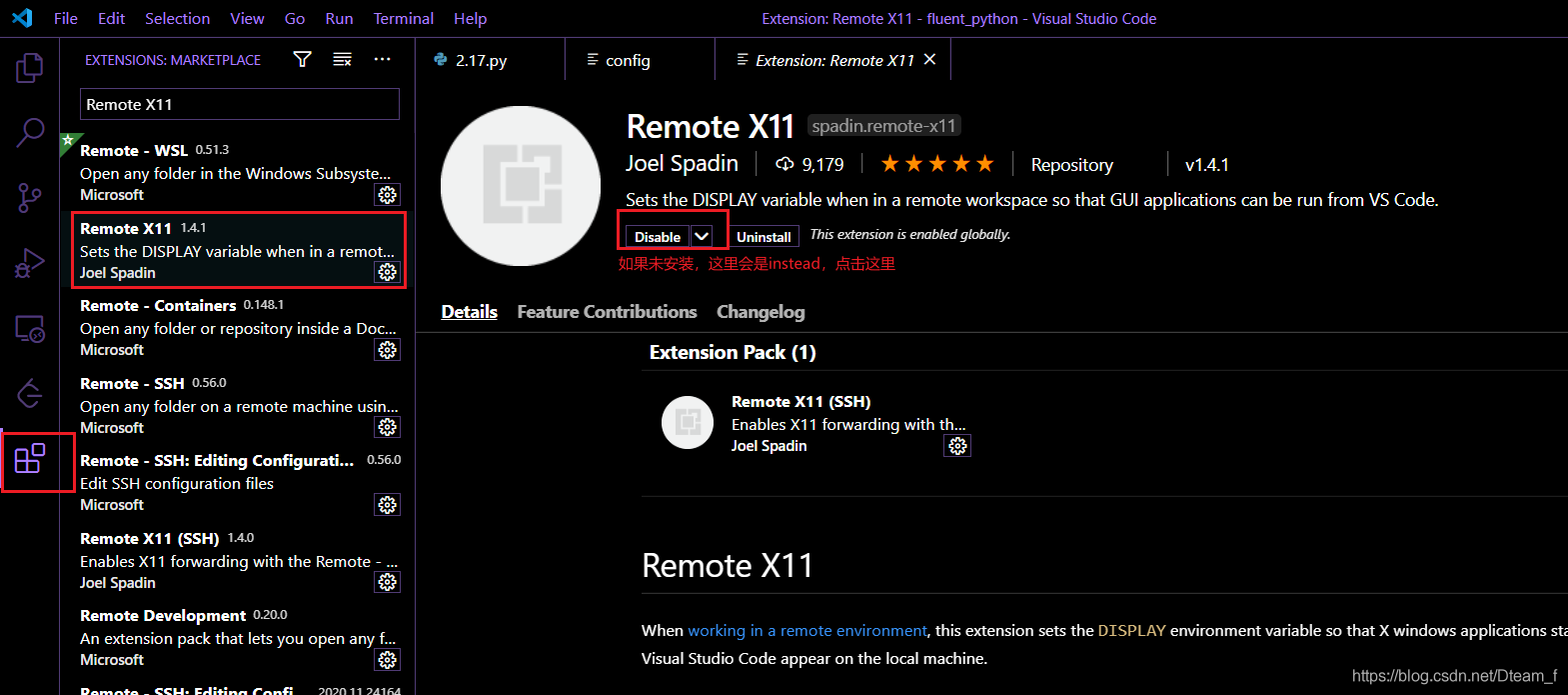Click the extensions search field containing Remote X11
Image resolution: width=1568 pixels, height=695 pixels.
pyautogui.click(x=240, y=104)
